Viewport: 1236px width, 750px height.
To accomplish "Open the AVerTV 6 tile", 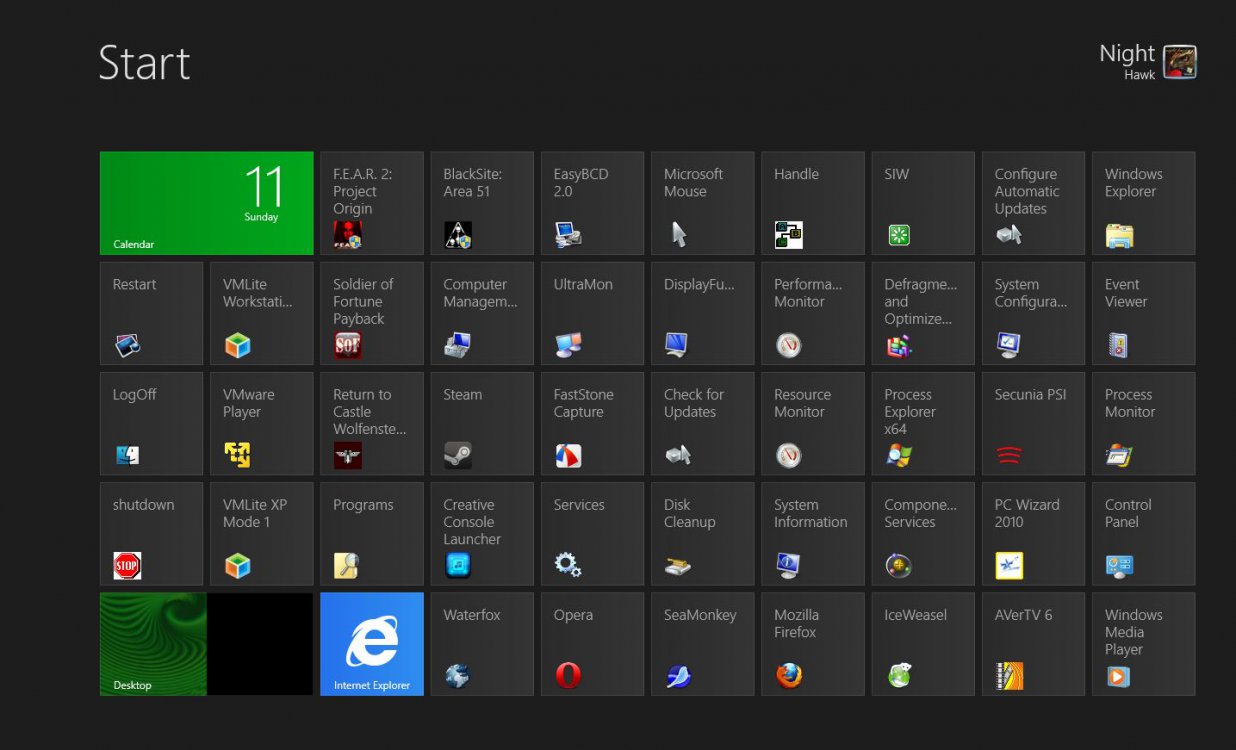I will [1033, 644].
